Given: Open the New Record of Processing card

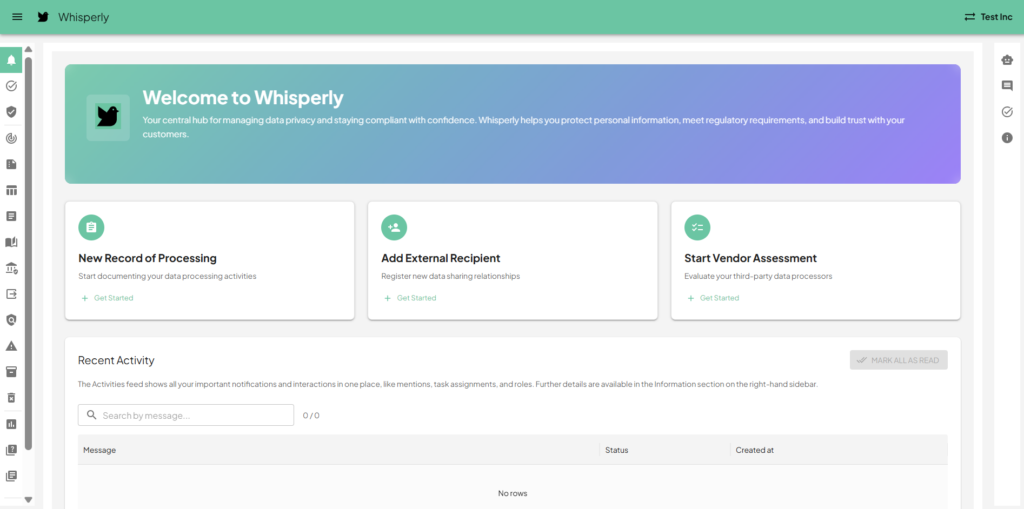Looking at the screenshot, I should pos(210,261).
